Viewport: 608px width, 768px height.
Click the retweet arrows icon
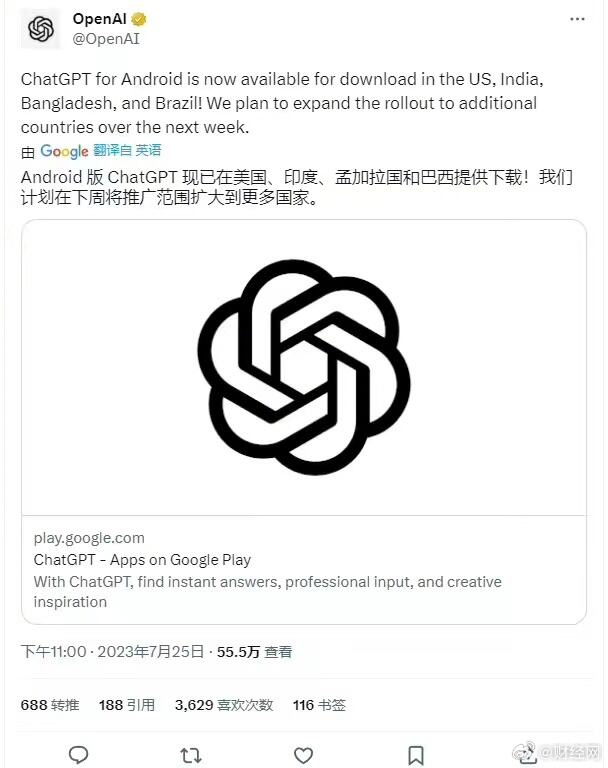[191, 755]
